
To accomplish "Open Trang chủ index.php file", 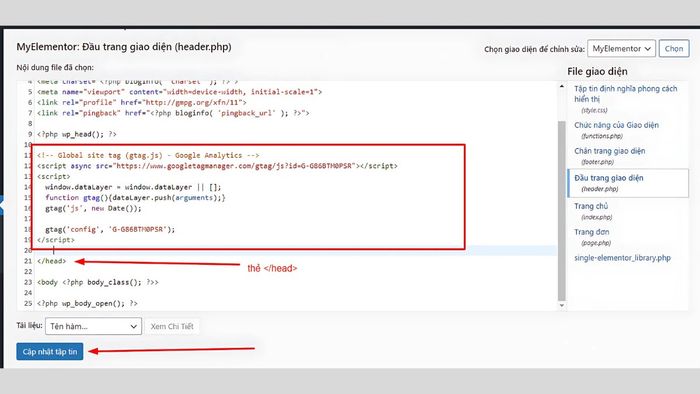I will pos(593,211).
